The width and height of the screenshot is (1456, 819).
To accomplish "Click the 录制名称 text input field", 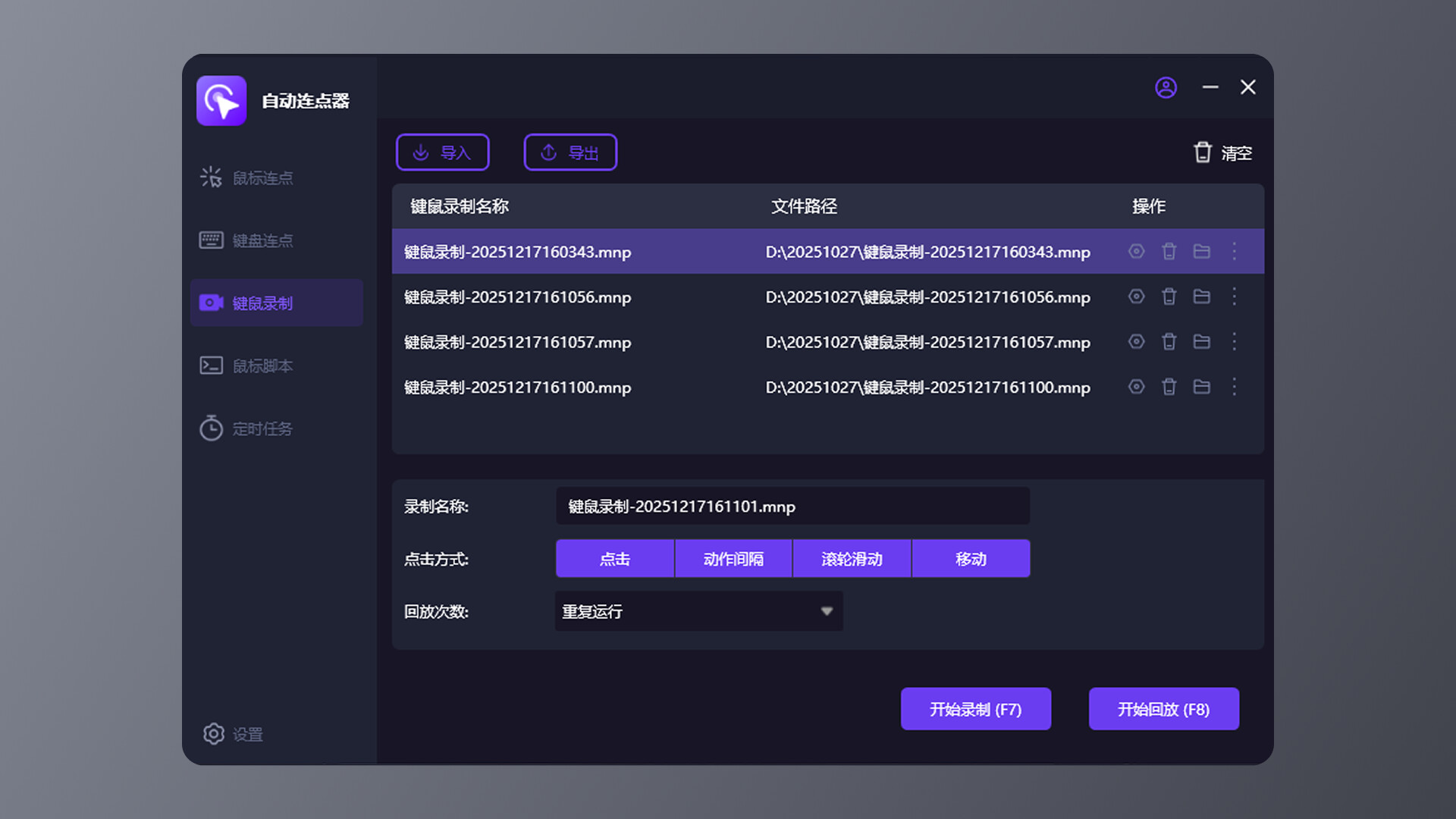I will [792, 507].
